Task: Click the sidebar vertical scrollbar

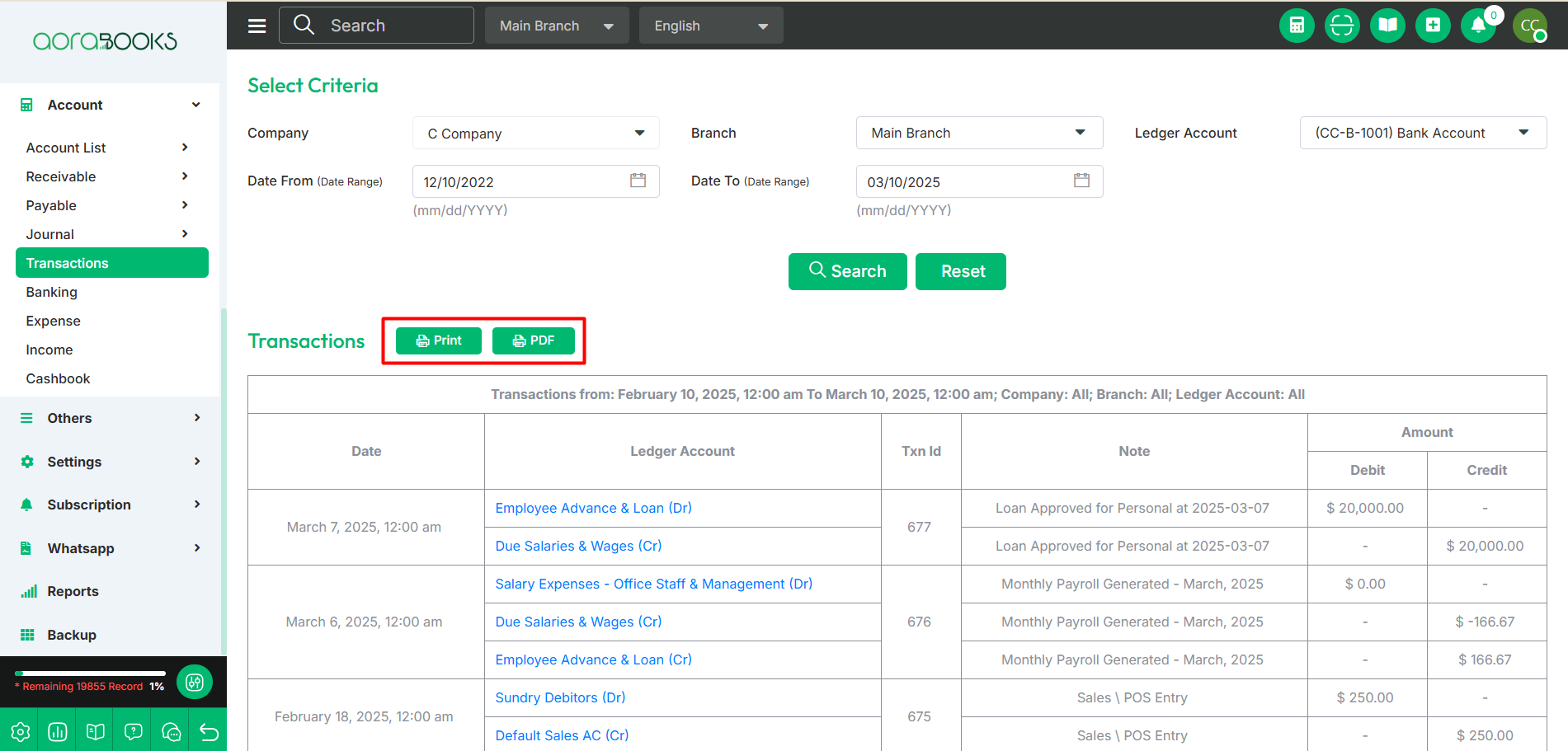Action: point(223,481)
